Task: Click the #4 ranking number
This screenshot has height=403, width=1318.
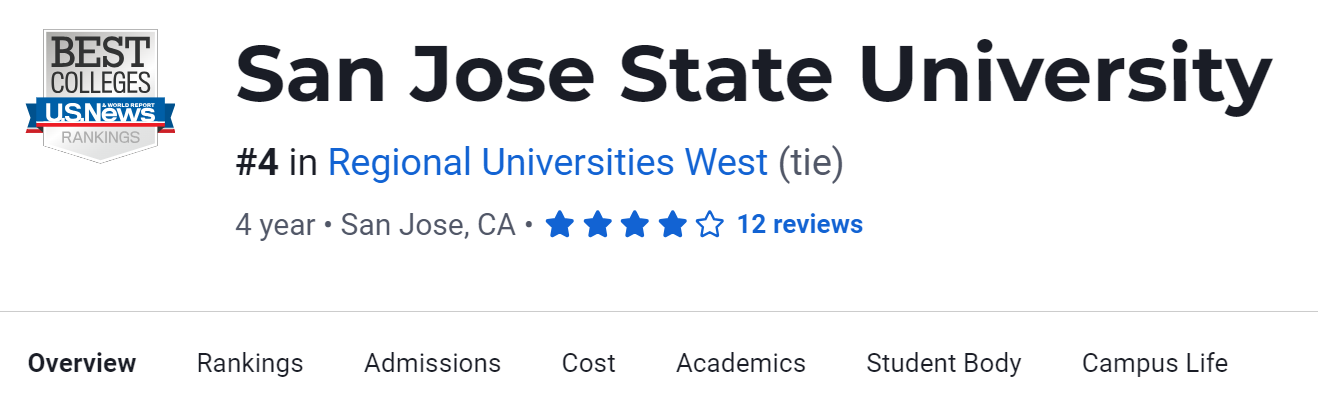Action: (x=257, y=162)
